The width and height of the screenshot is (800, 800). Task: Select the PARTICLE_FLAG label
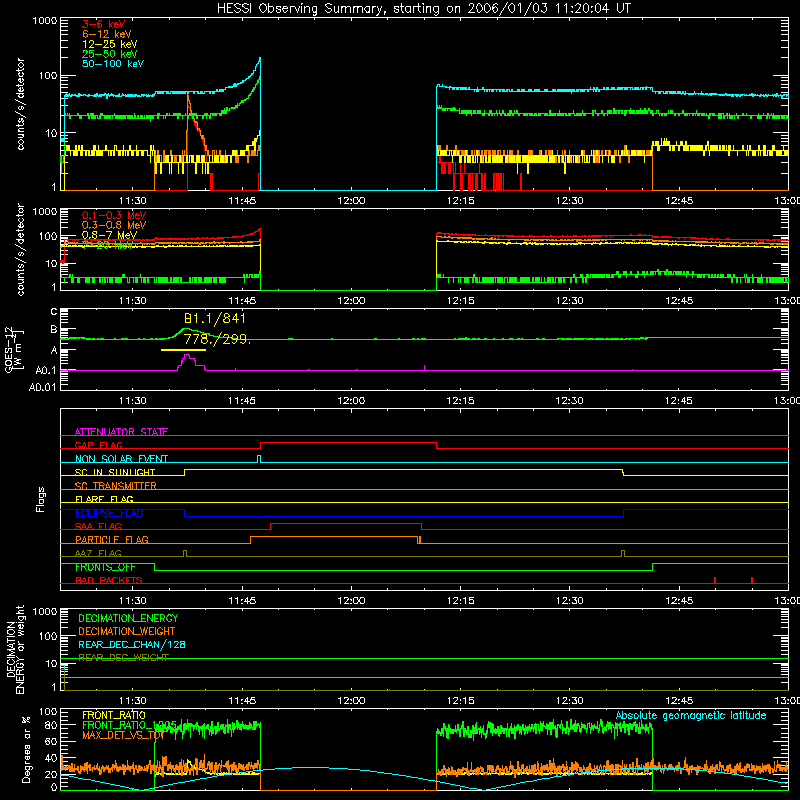[x=112, y=539]
